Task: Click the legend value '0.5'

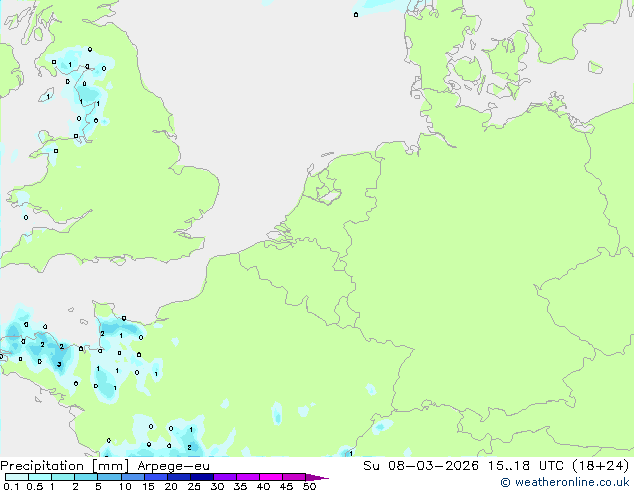Action: (x=35, y=486)
